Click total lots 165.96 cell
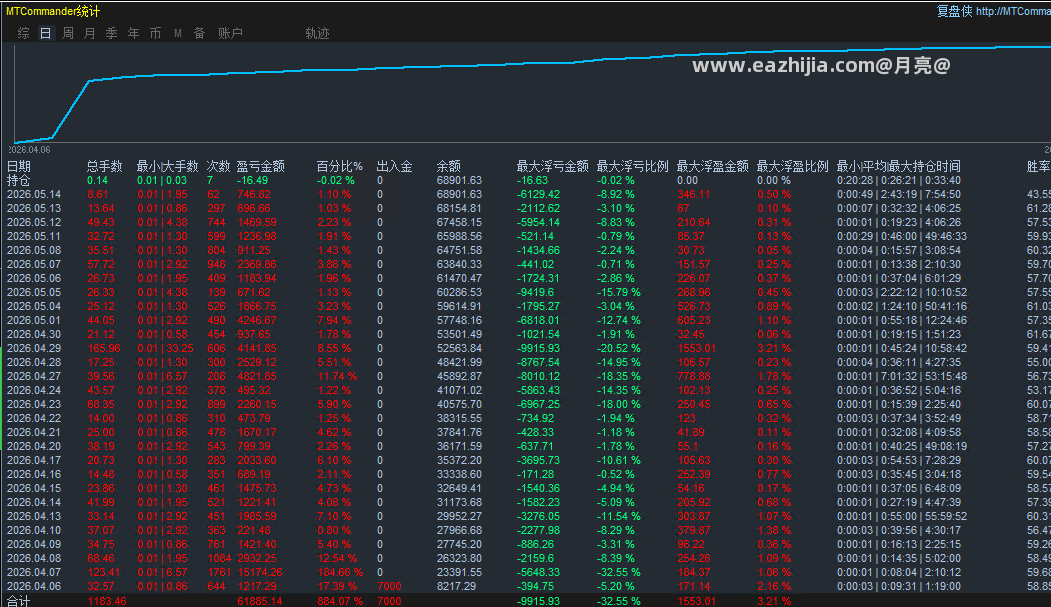Viewport: 1051px width, 607px height. pos(104,348)
